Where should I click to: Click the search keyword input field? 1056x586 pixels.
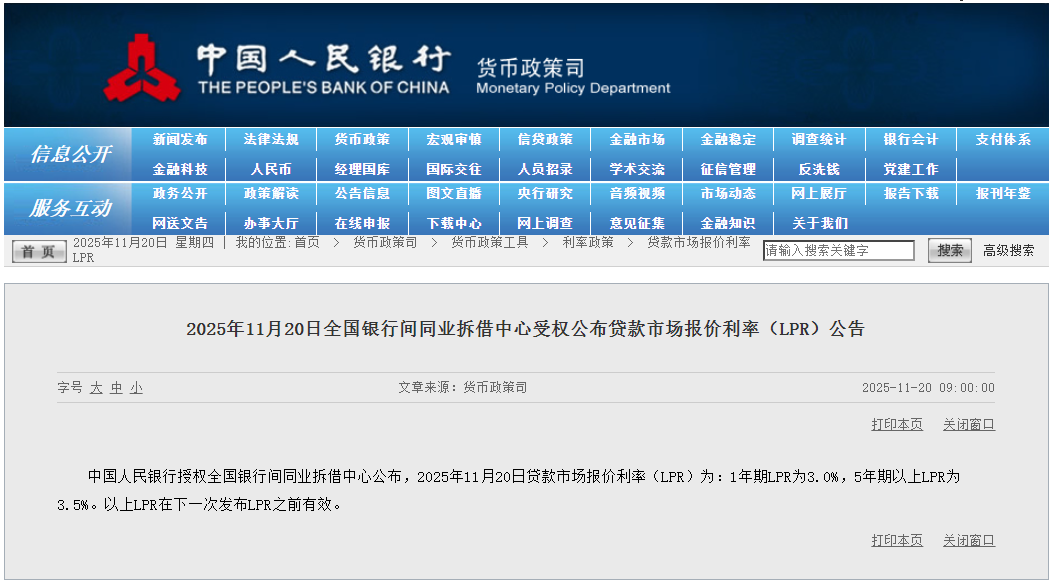837,251
